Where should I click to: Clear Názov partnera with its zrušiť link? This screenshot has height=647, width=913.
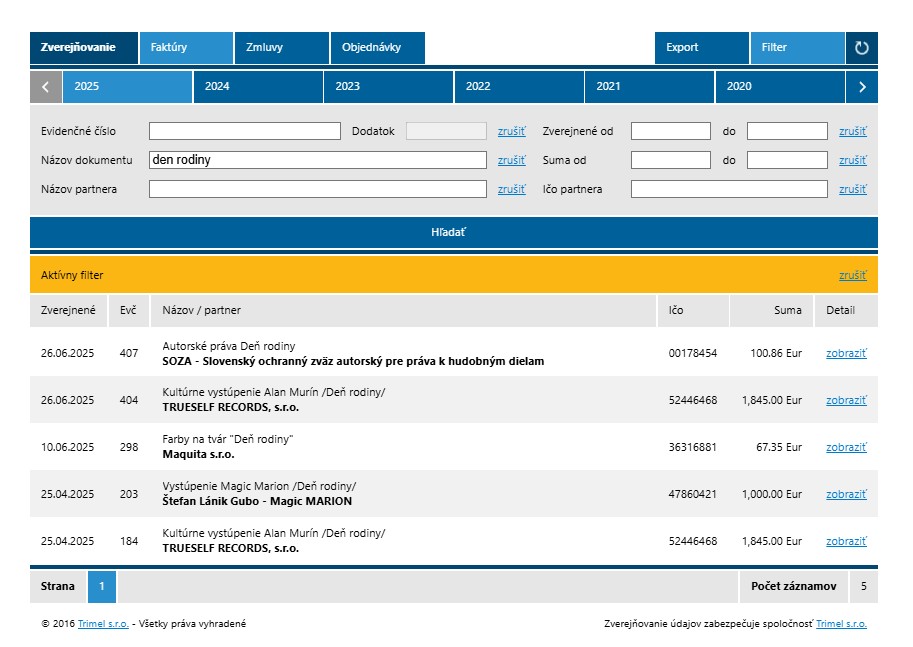[511, 189]
